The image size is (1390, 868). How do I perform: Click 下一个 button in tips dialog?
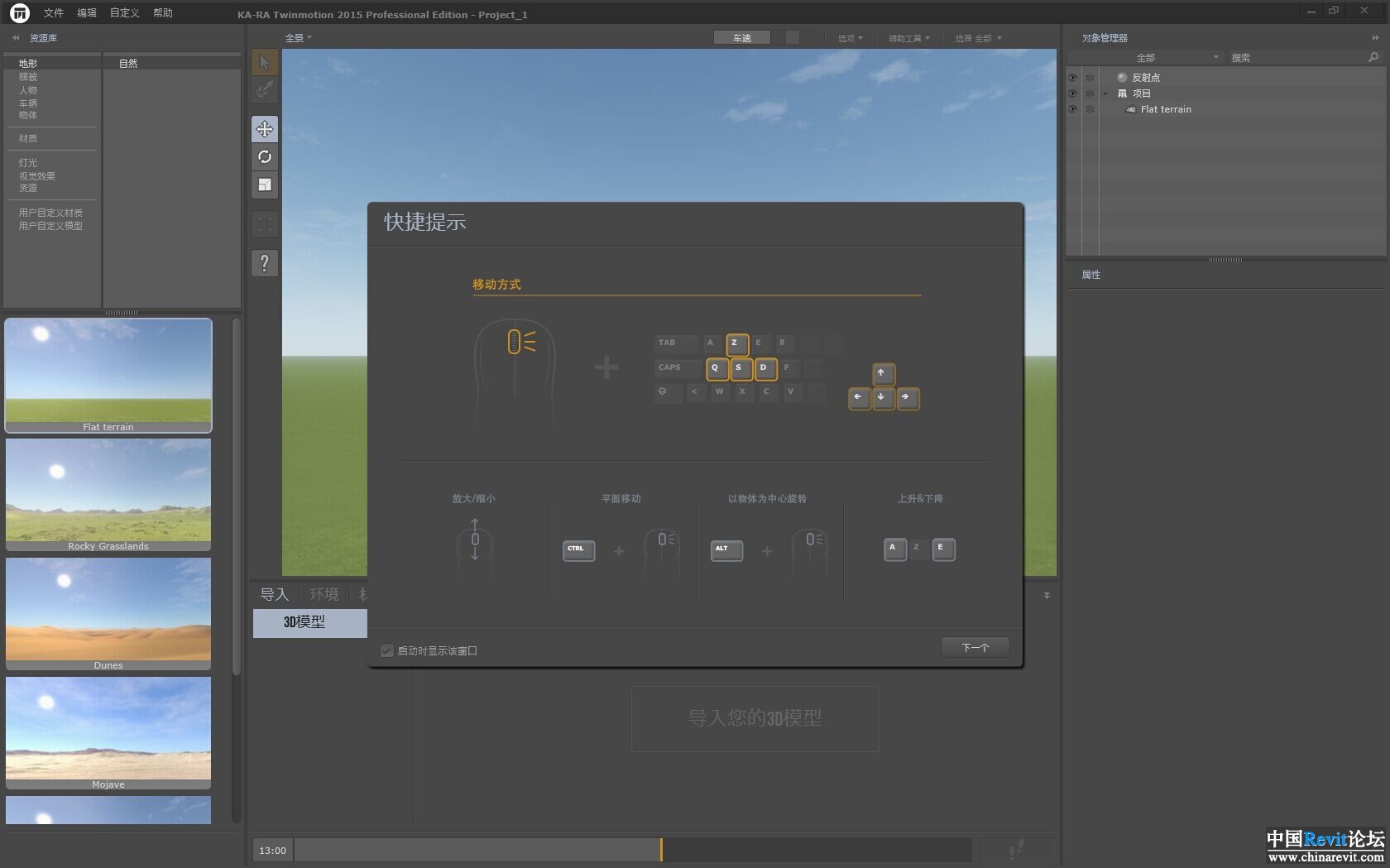click(x=975, y=647)
